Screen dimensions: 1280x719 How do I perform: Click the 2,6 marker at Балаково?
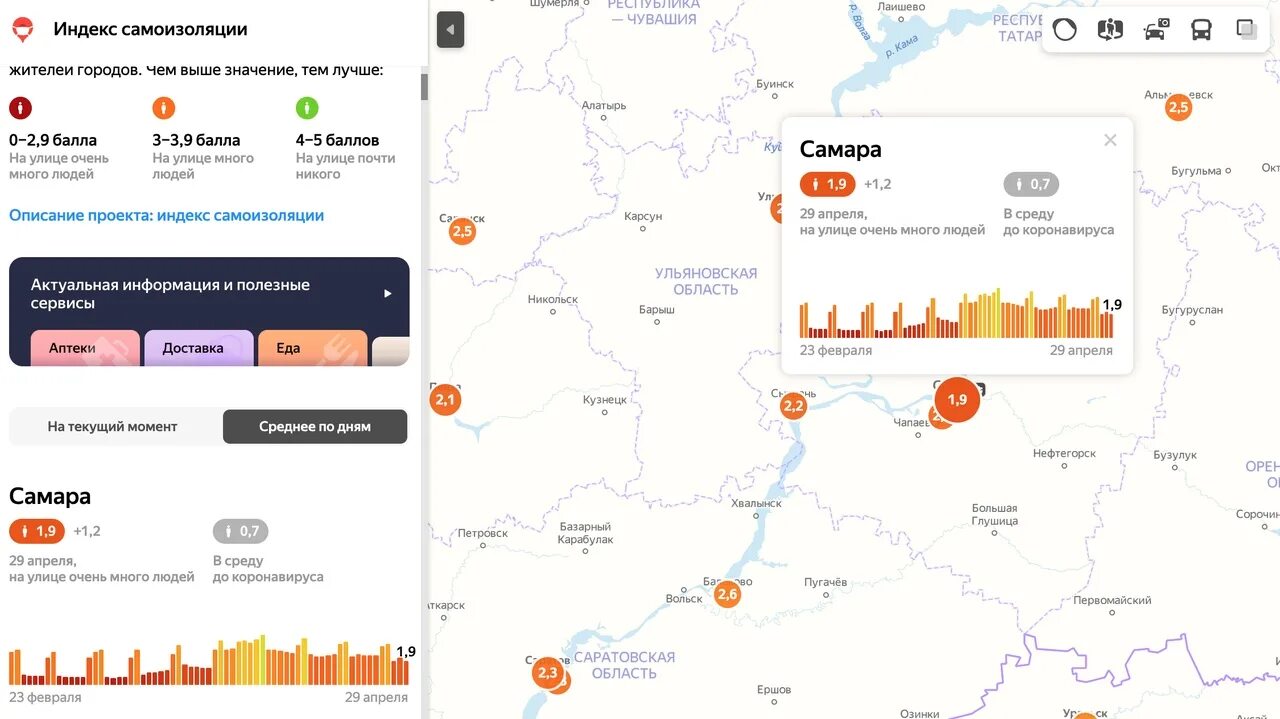[727, 595]
